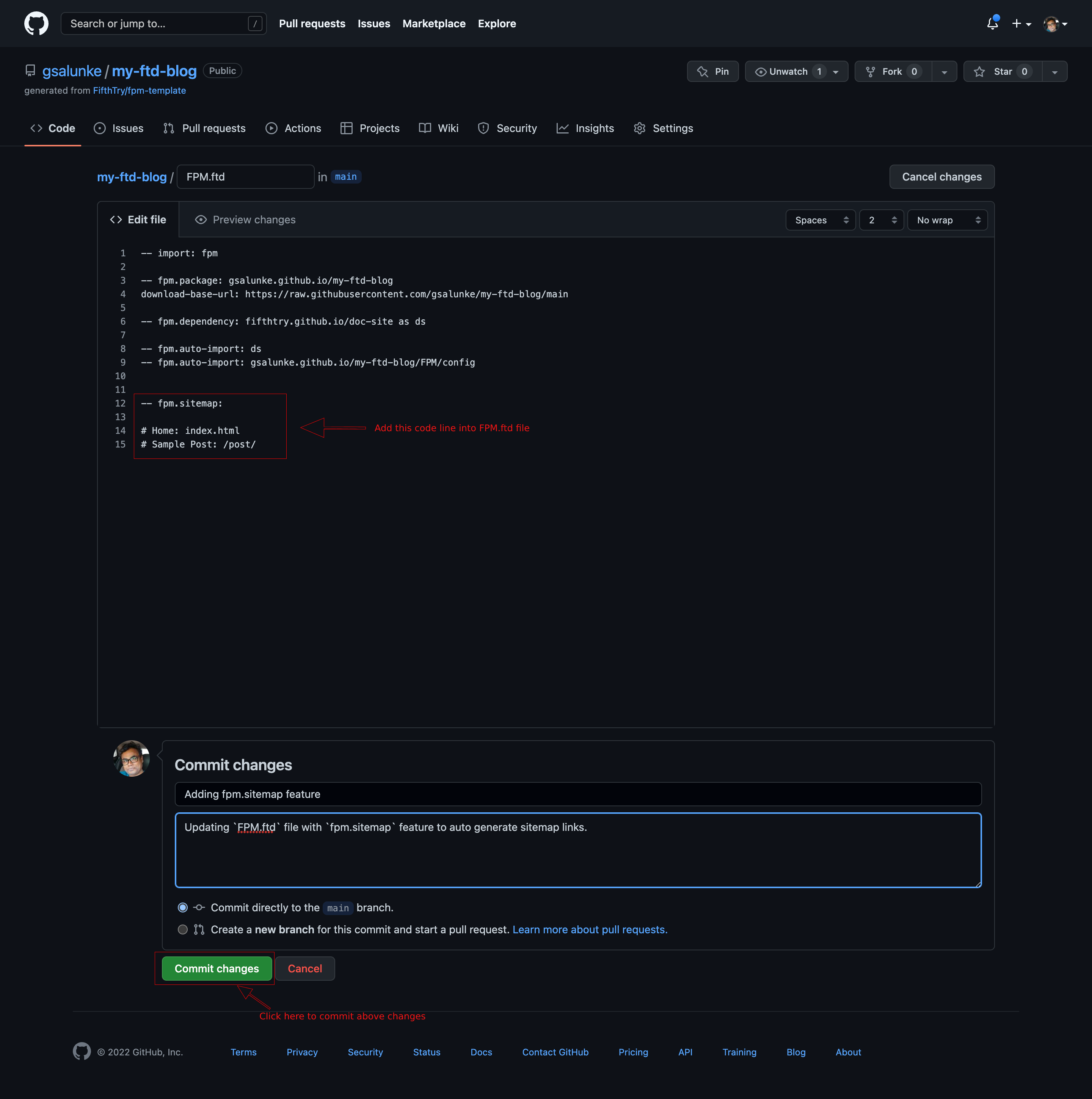Open footer Security link

(365, 1052)
